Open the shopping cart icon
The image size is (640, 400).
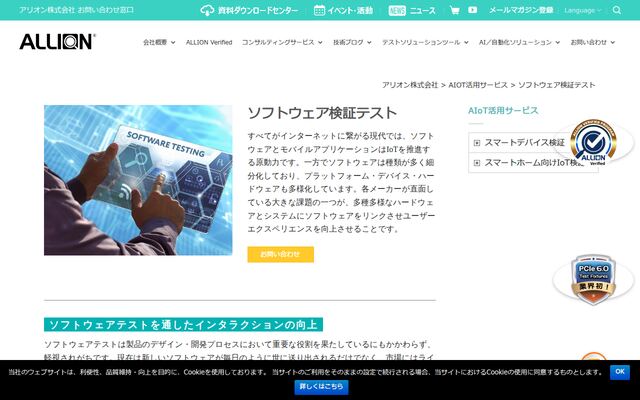pyautogui.click(x=454, y=10)
